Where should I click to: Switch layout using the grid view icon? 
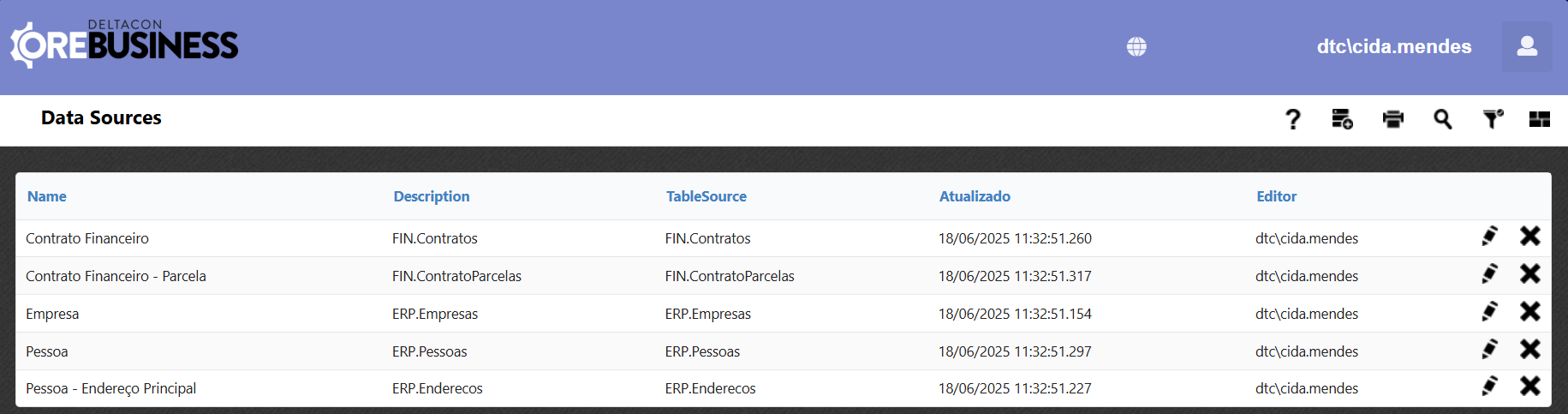pos(1539,119)
